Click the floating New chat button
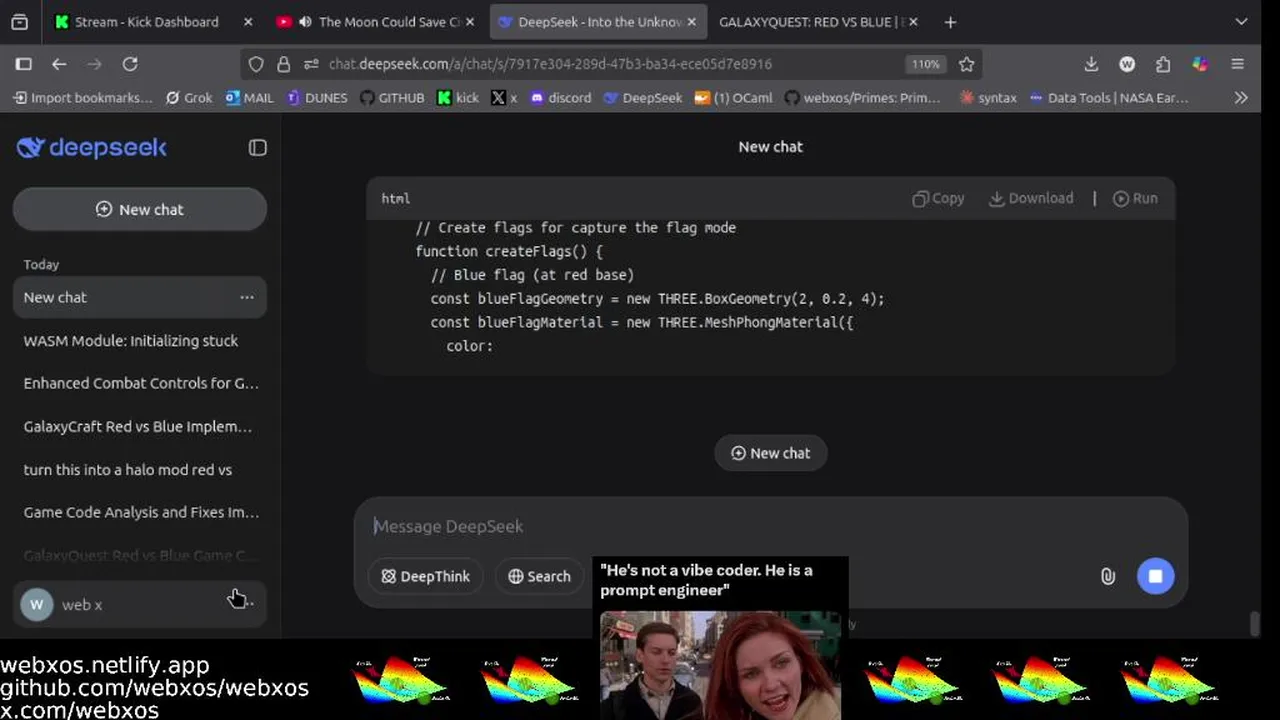The width and height of the screenshot is (1280, 720). click(x=770, y=453)
